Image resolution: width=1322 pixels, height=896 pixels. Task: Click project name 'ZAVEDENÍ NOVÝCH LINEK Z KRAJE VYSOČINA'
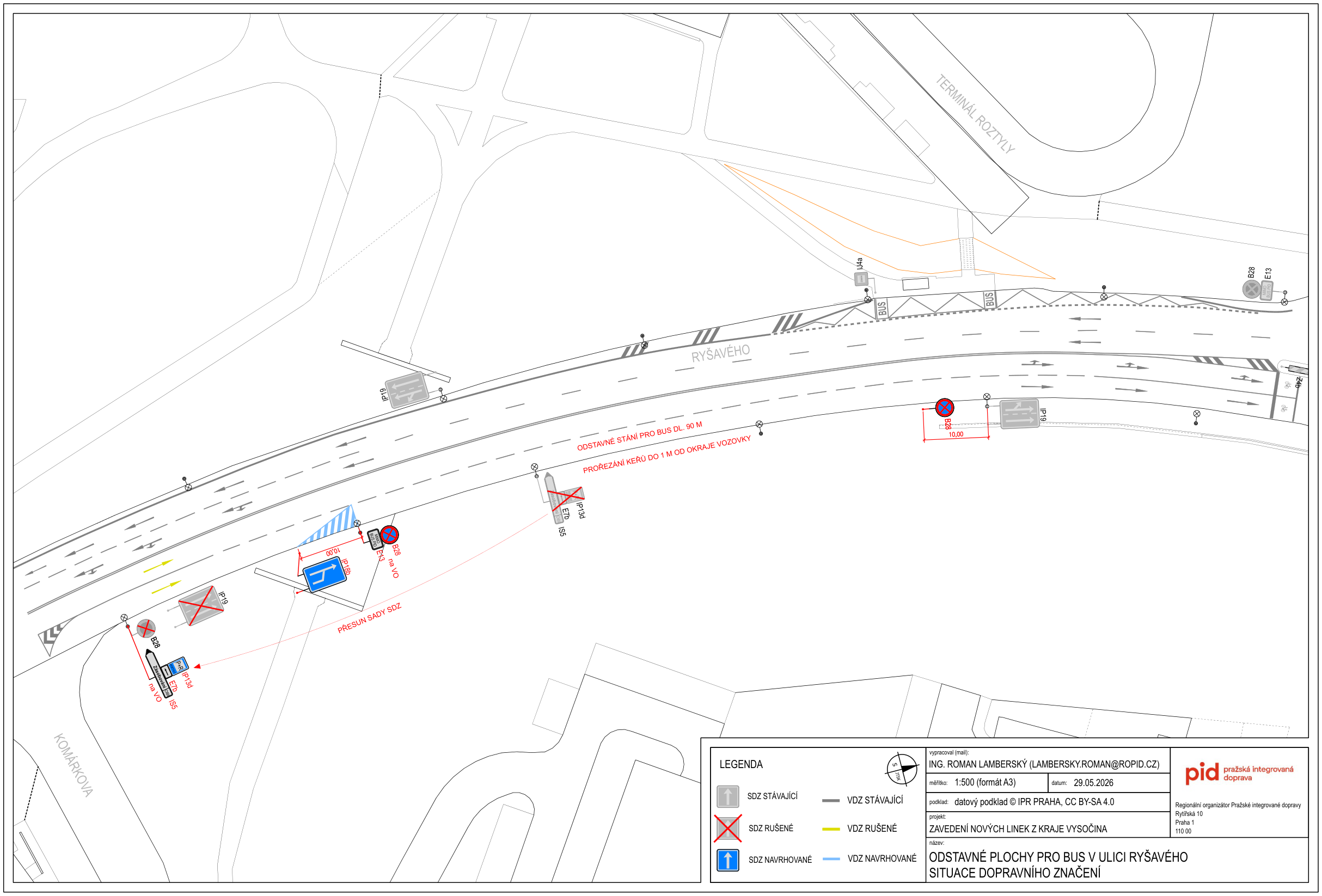1018,829
